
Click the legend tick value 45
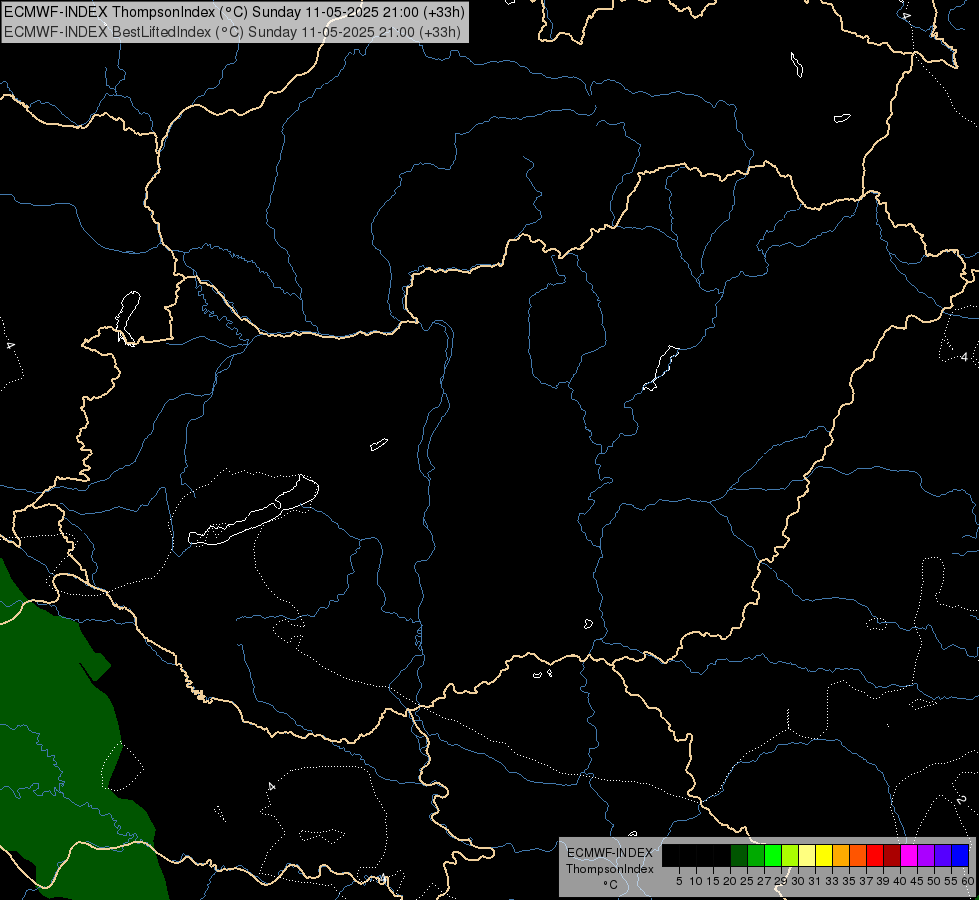[917, 881]
